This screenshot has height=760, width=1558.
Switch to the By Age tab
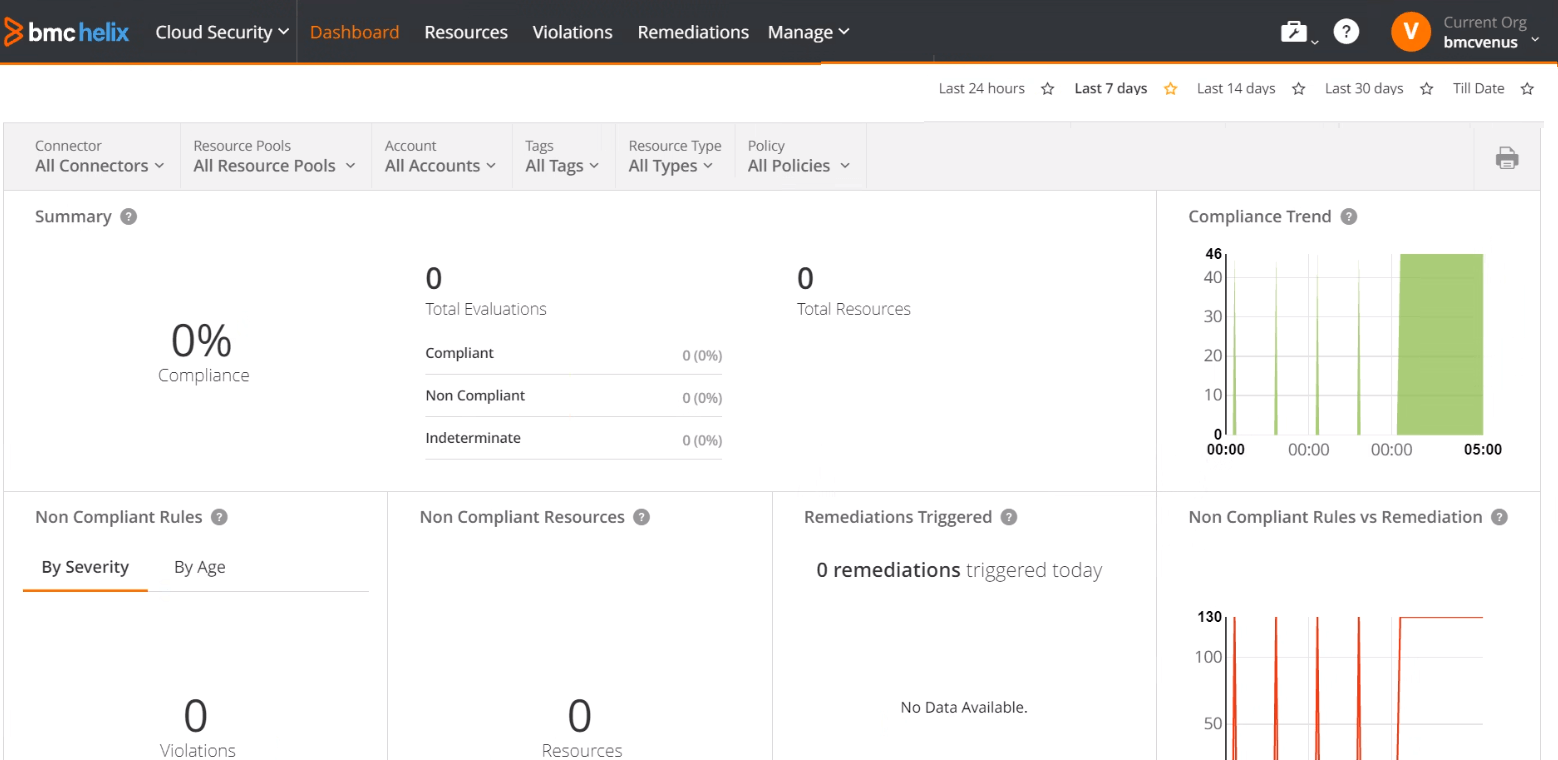199,567
